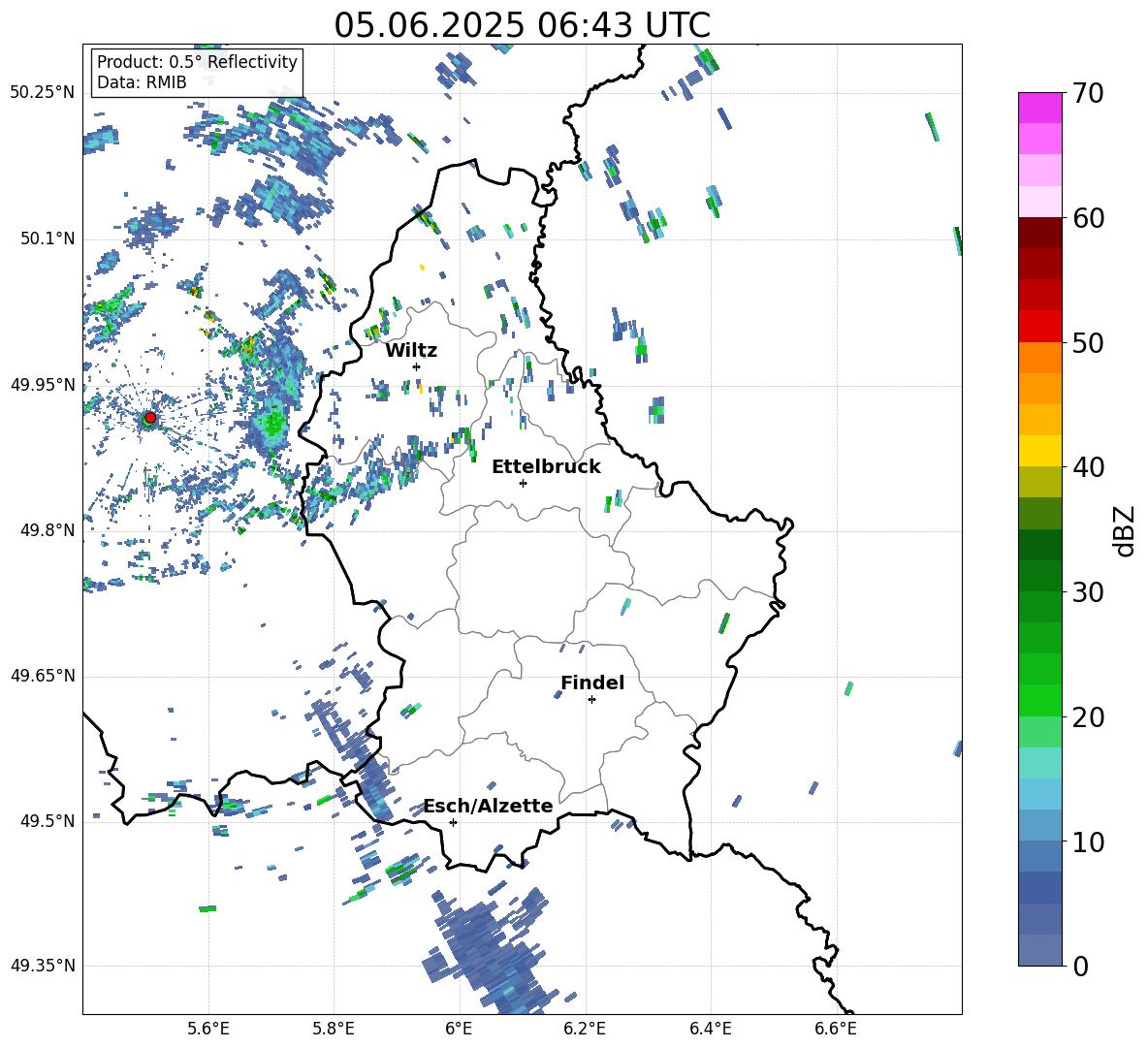The image size is (1148, 1048).
Task: Click the green echo core east of radar
Action: point(273,424)
